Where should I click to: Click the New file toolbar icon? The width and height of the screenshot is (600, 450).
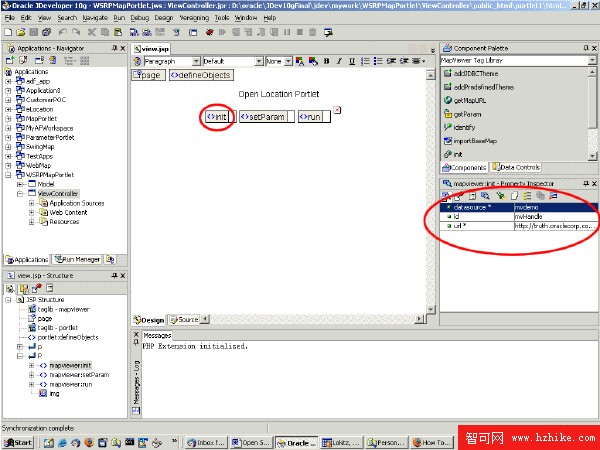click(x=8, y=33)
